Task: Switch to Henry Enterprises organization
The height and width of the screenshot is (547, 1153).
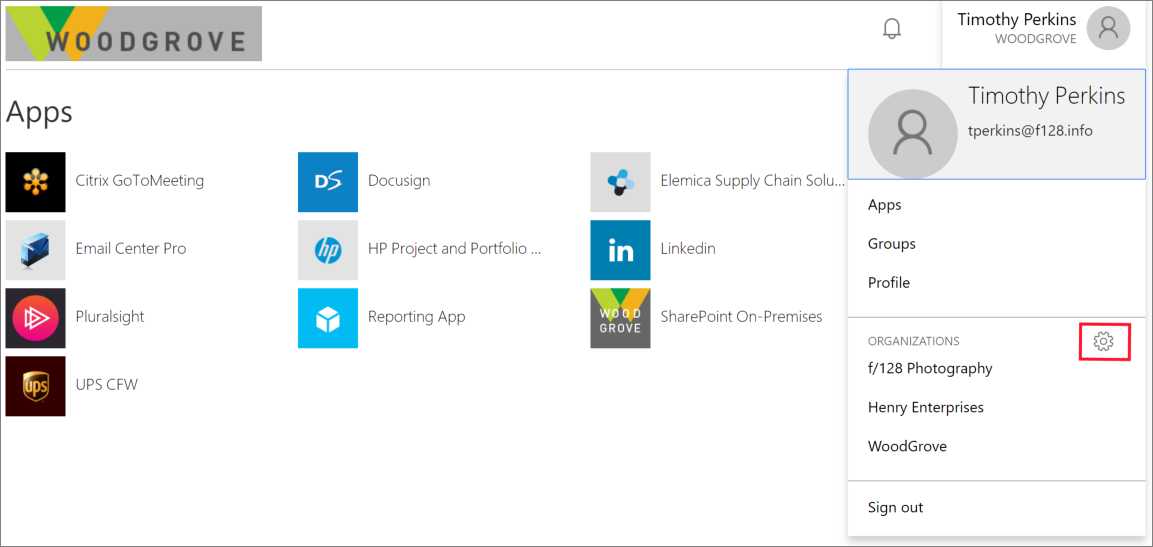Action: [x=926, y=407]
